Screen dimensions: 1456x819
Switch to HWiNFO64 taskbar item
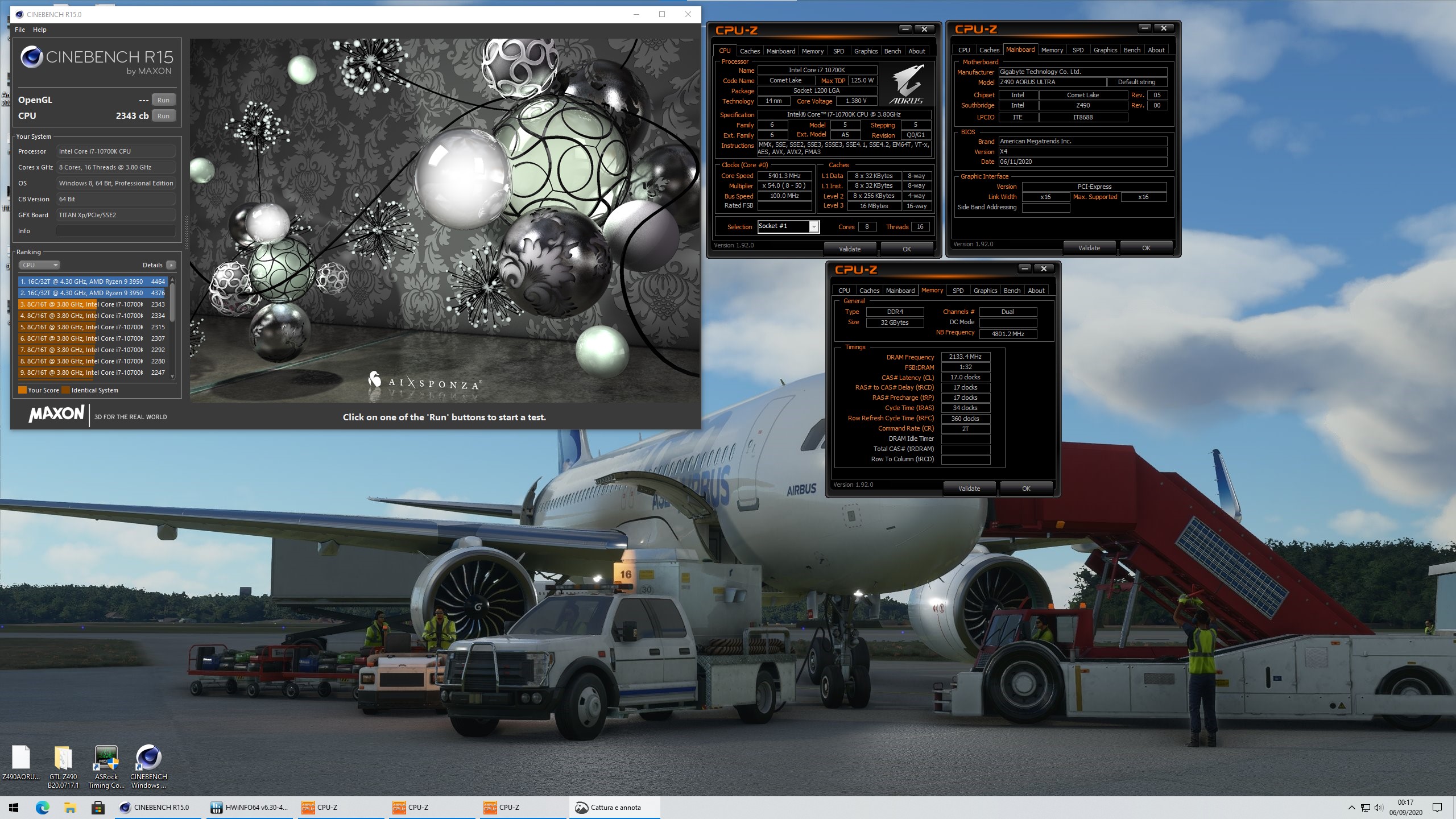tap(249, 807)
